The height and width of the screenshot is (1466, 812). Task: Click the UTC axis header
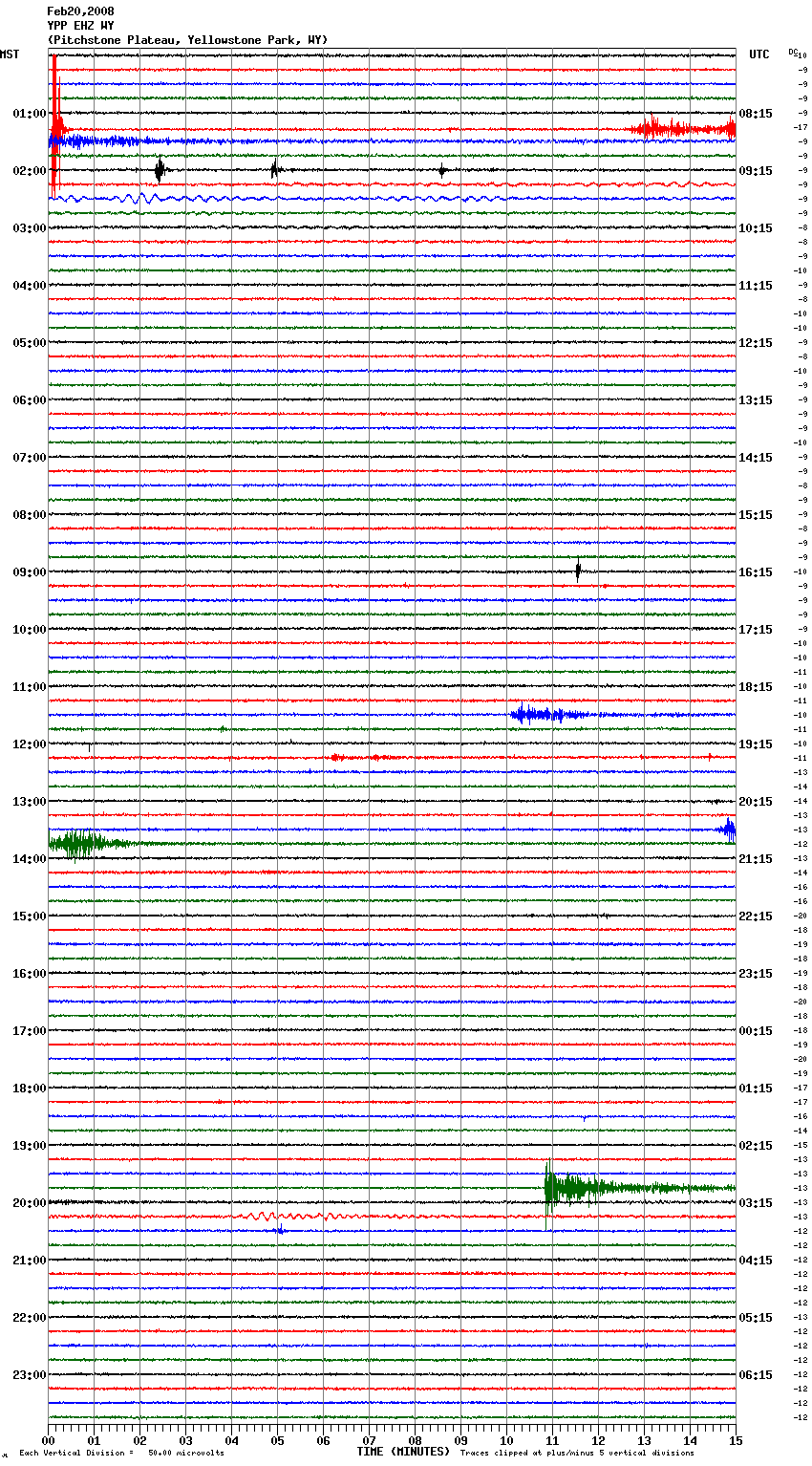click(x=759, y=54)
